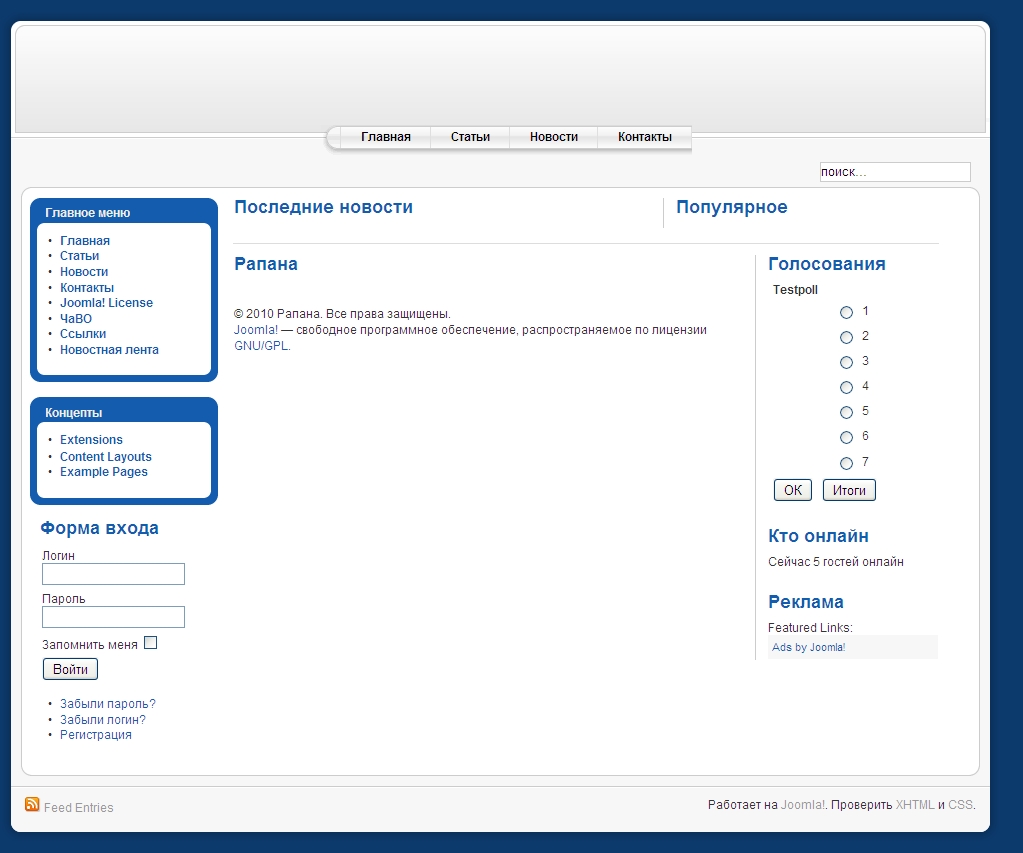
Task: Open the Ссылки sidebar link
Action: [x=83, y=333]
